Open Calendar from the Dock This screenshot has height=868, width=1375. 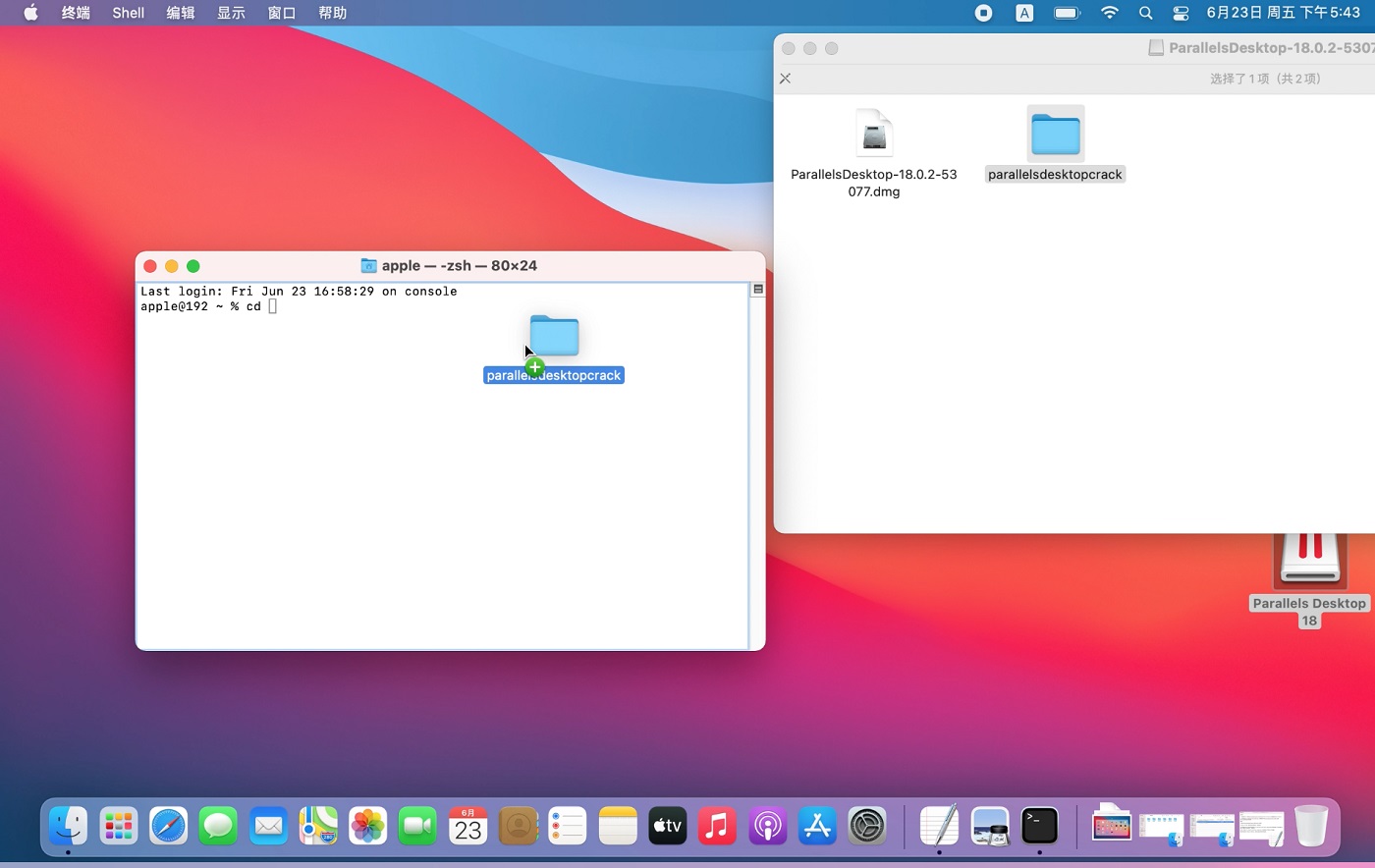point(468,826)
